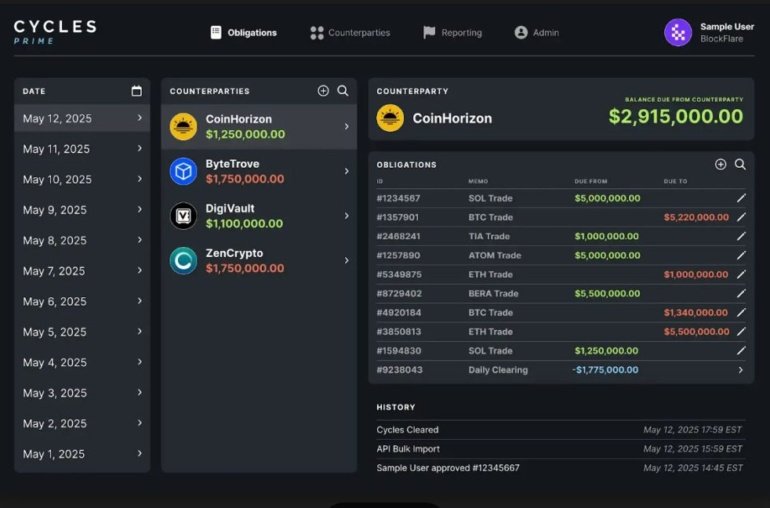Edit obligation #1257890 ATOM Trade pencil
The width and height of the screenshot is (770, 508).
(741, 255)
